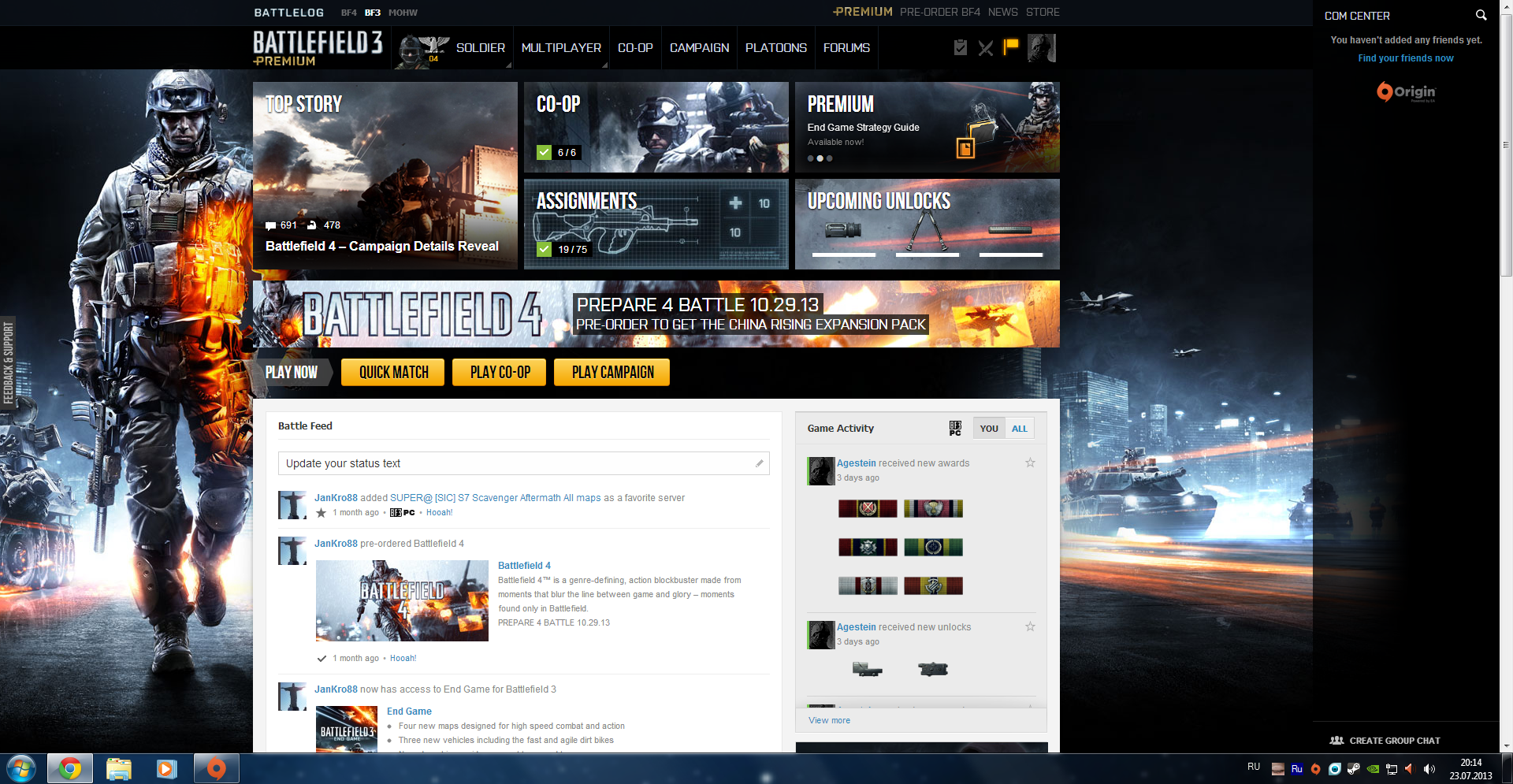Viewport: 1513px width, 784px height.
Task: Click JanKro88's avatar on favorite server post
Action: coord(292,505)
